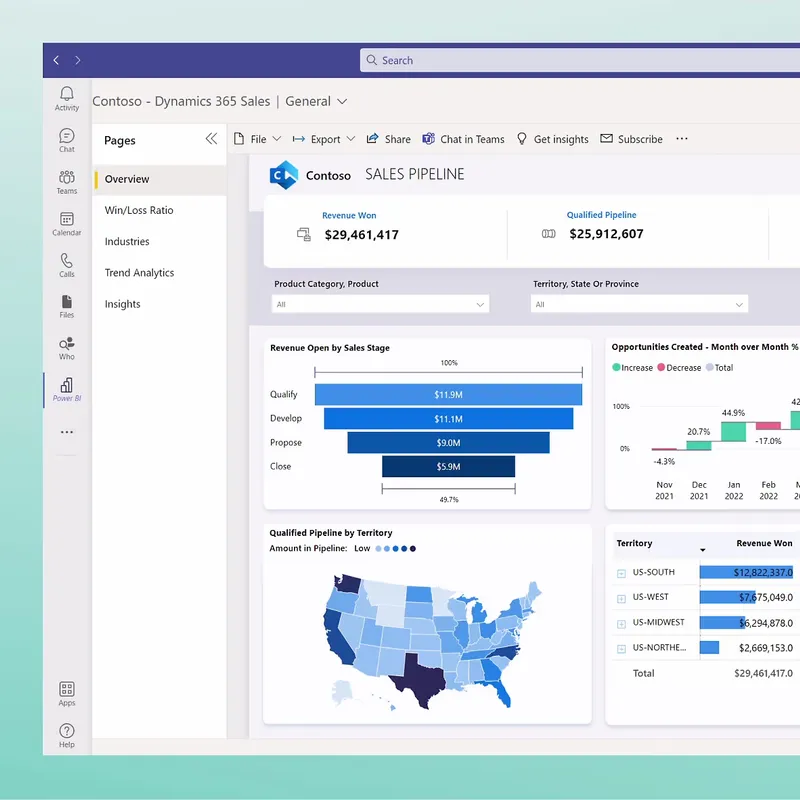
Task: Click the Close $5.9M funnel bar
Action: (448, 466)
